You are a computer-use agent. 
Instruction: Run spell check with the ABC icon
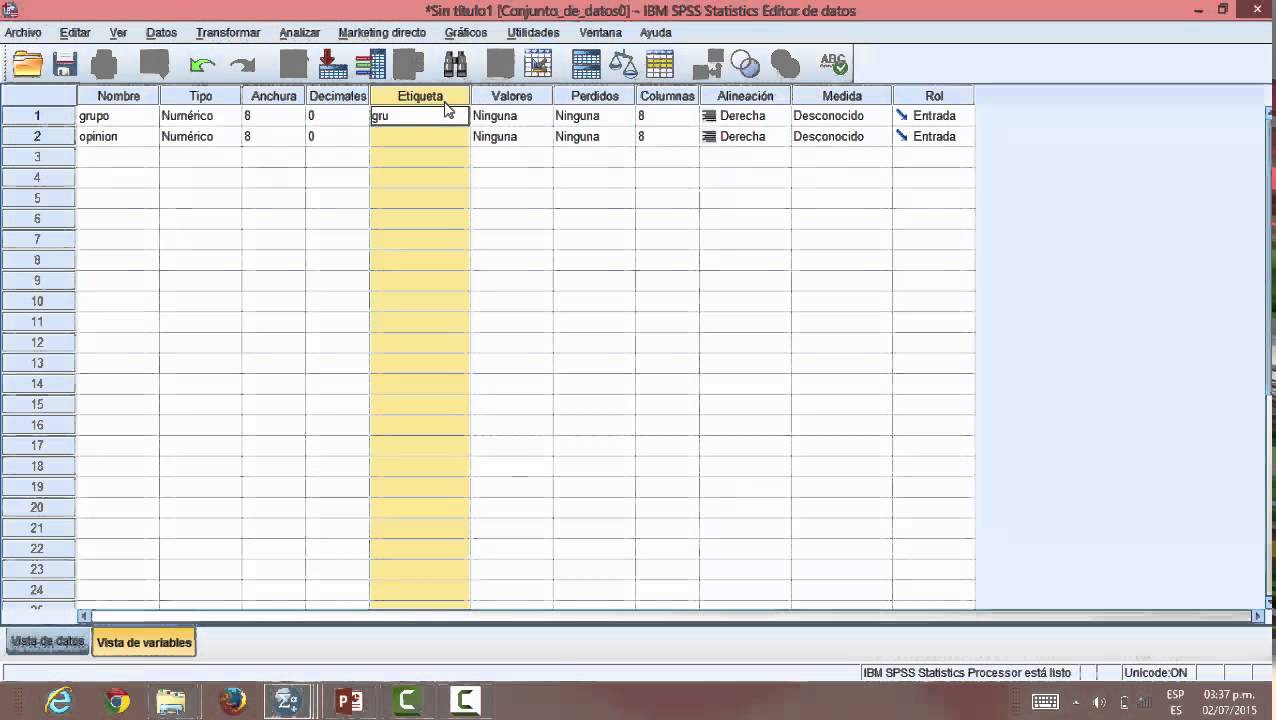coord(833,64)
